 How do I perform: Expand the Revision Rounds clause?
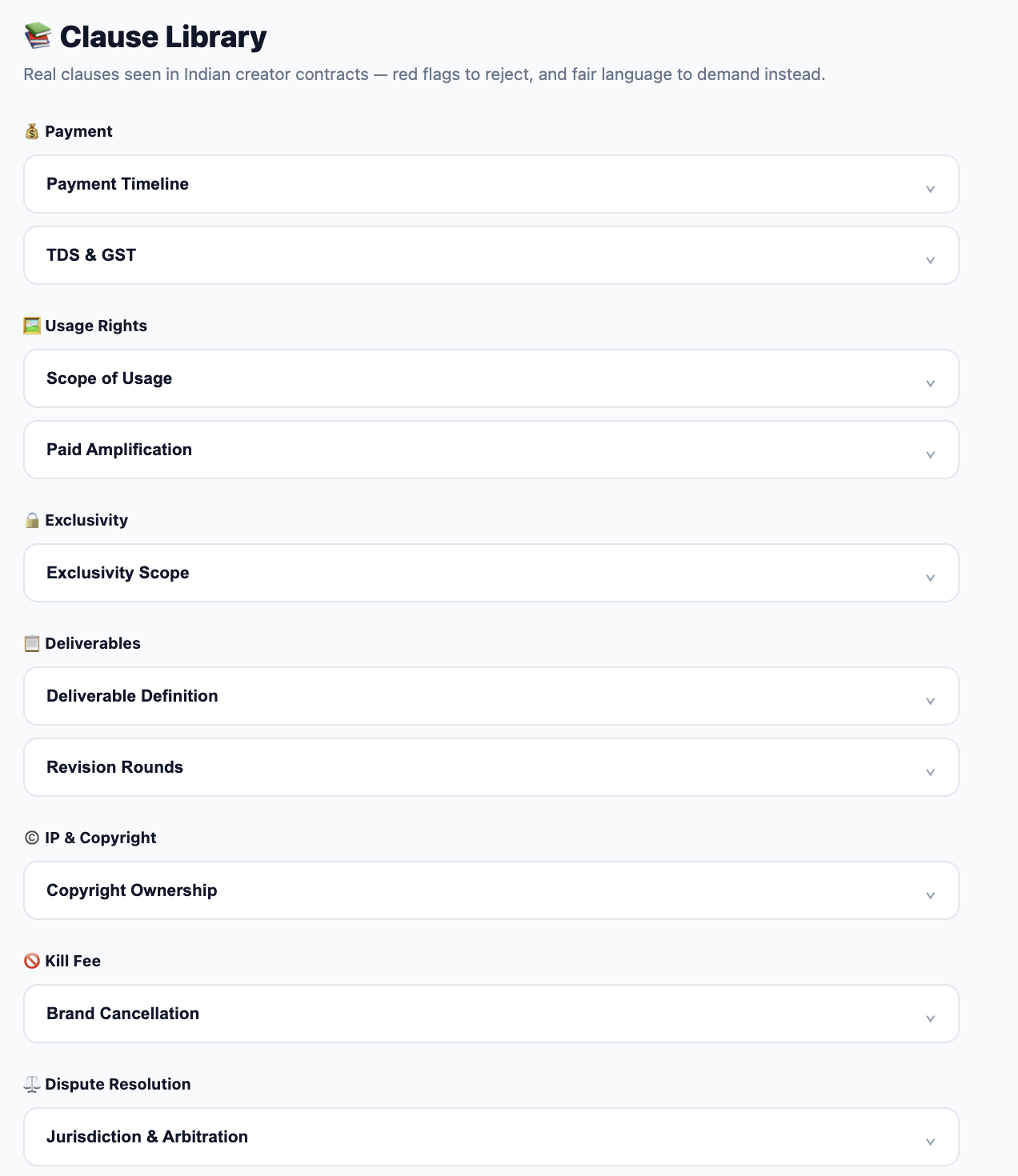point(929,772)
